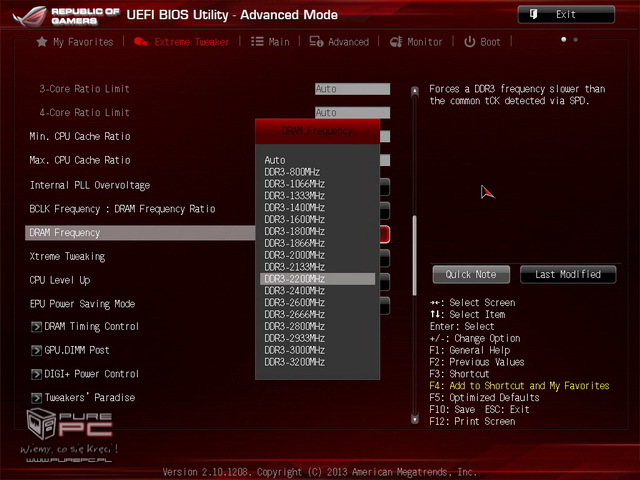Click the scroll down arrow of settings list

pyautogui.click(x=415, y=420)
